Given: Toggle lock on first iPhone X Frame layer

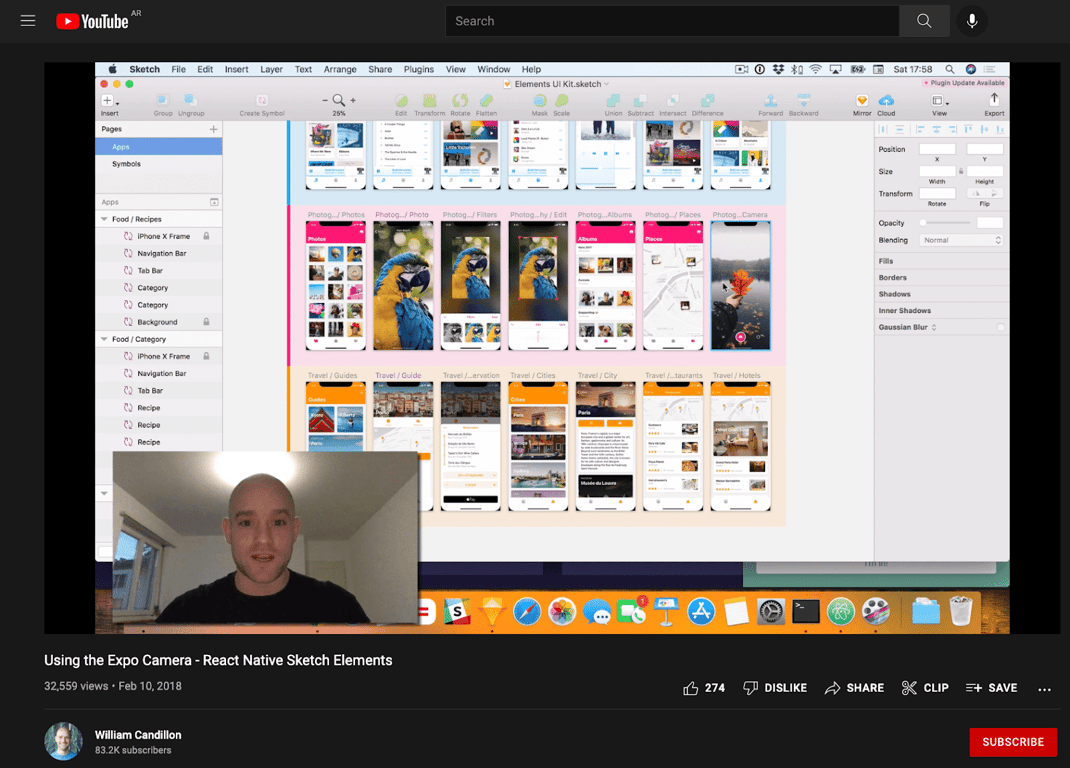Looking at the screenshot, I should click(x=206, y=236).
